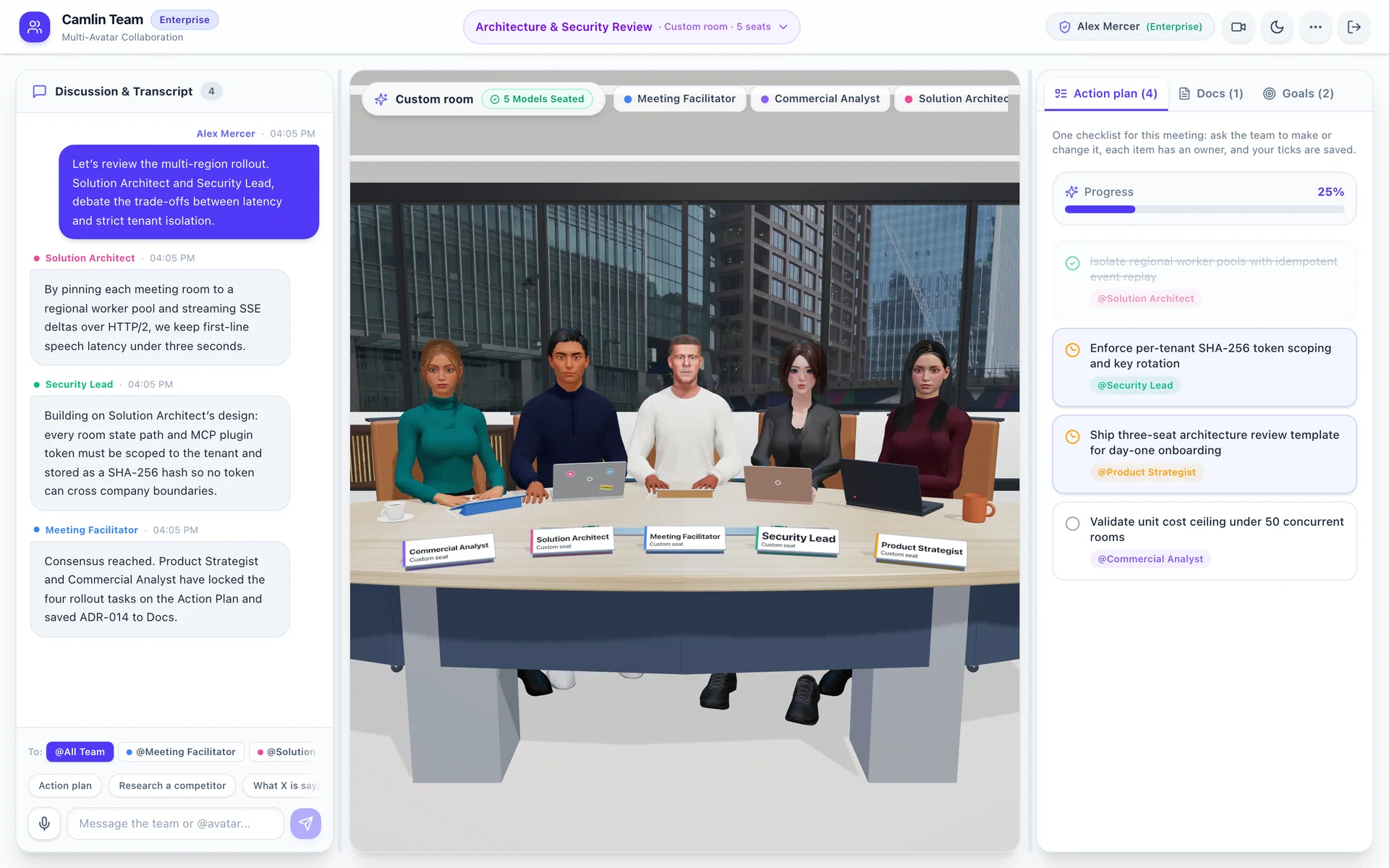Click the Docs document icon

point(1184,93)
